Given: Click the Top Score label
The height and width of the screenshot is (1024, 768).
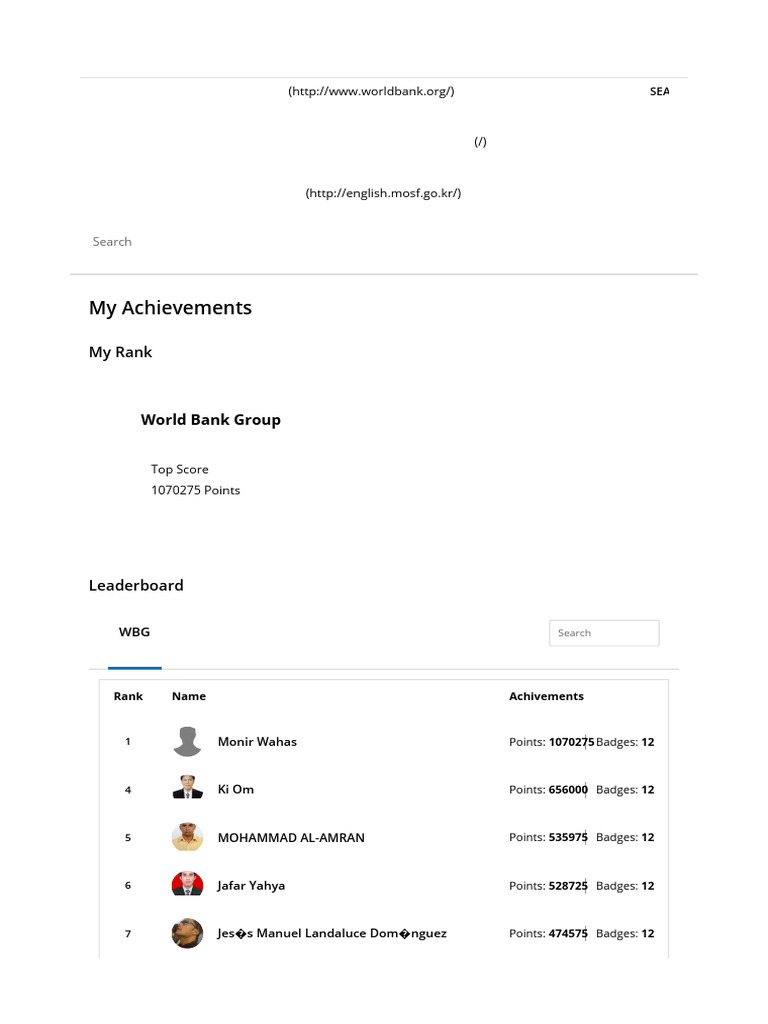Looking at the screenshot, I should pos(180,470).
